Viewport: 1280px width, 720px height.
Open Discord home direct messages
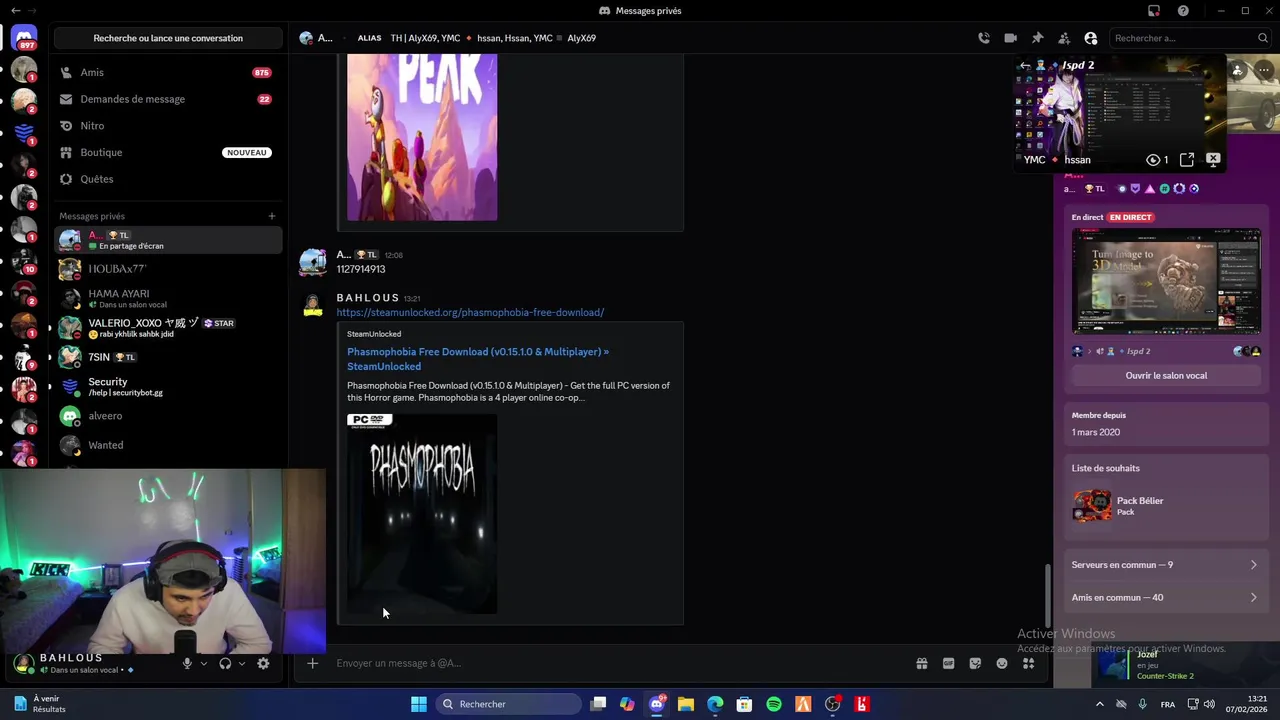(25, 38)
